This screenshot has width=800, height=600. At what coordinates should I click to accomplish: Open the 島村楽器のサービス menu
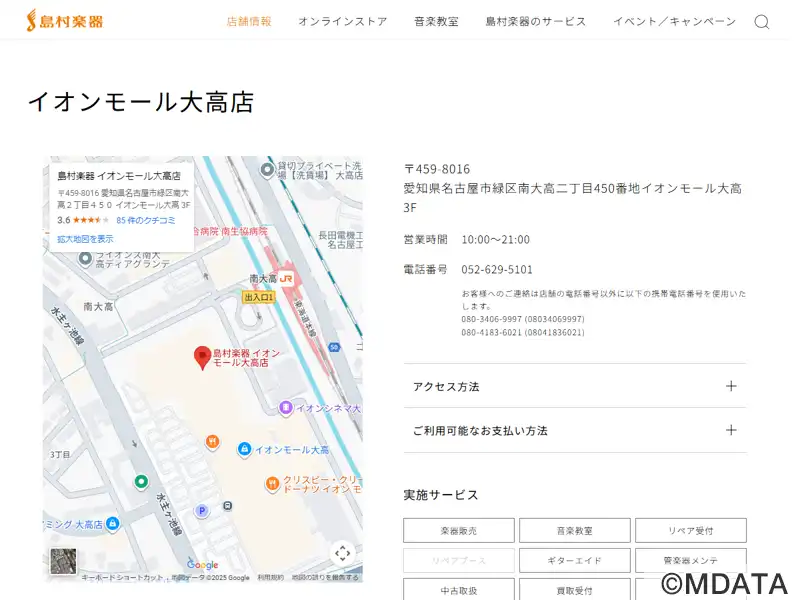point(536,21)
